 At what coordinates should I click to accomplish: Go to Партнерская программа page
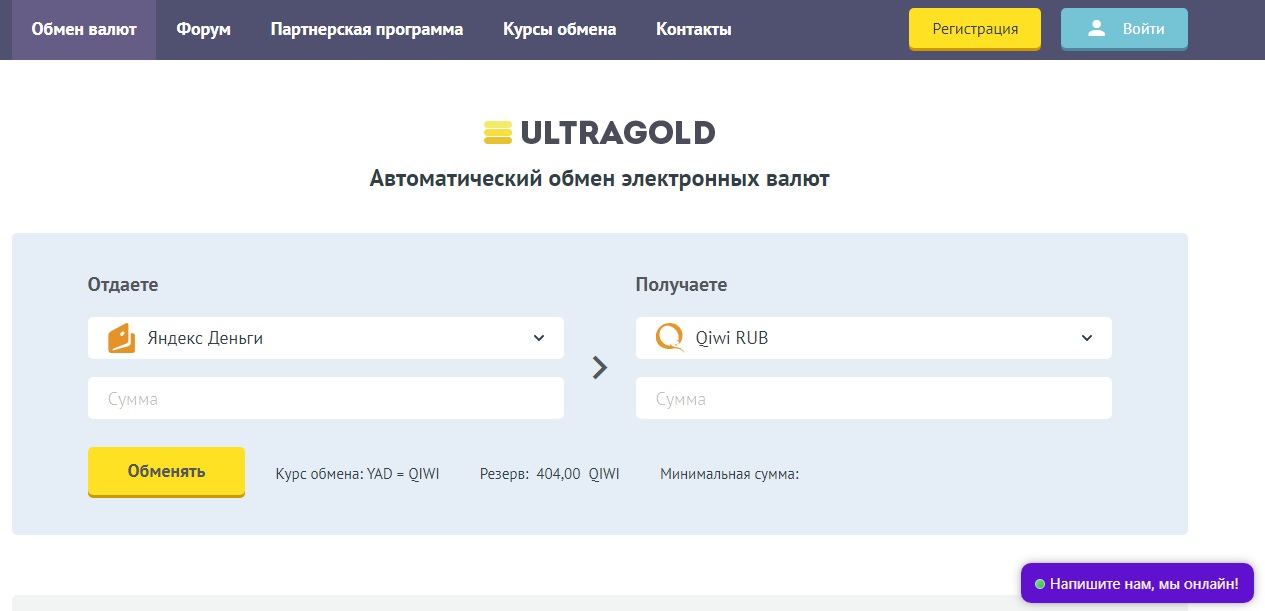coord(366,30)
